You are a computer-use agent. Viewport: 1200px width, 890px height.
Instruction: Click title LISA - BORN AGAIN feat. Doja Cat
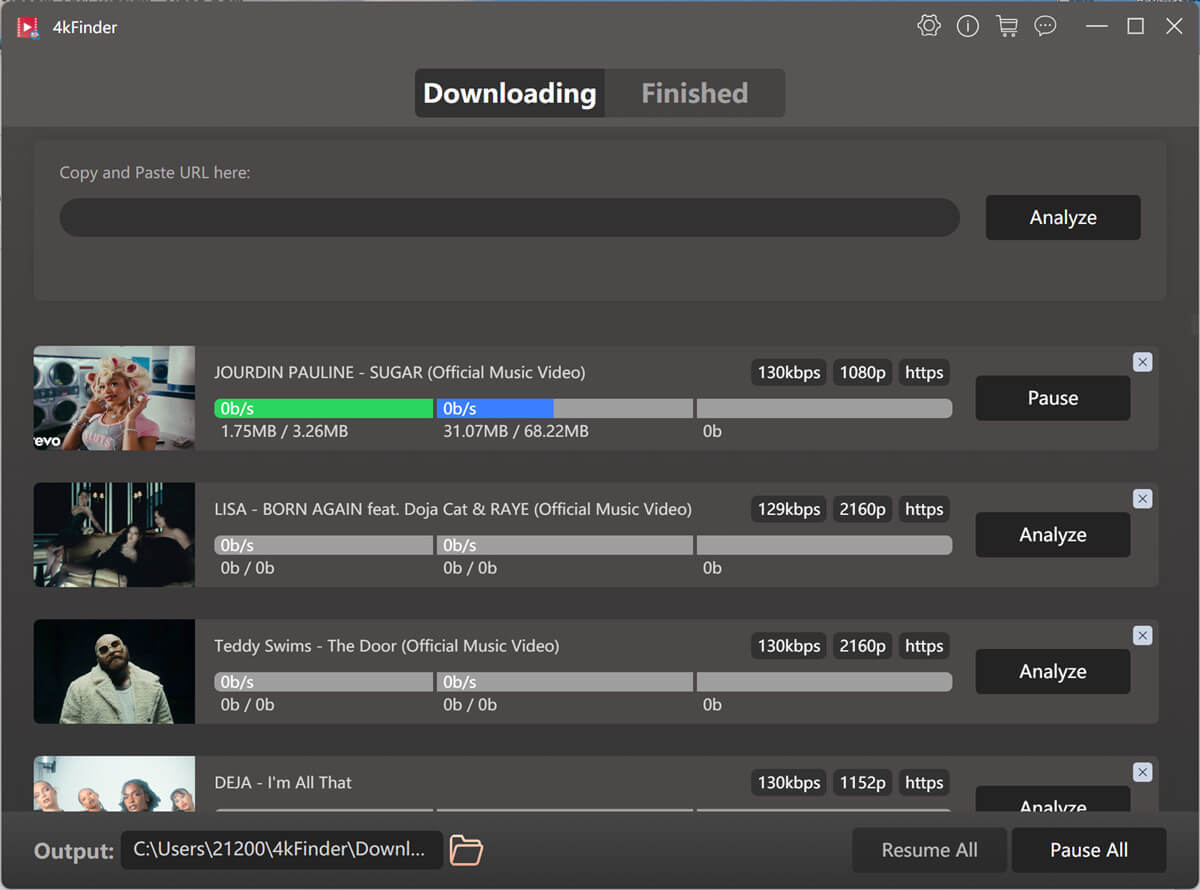(453, 509)
